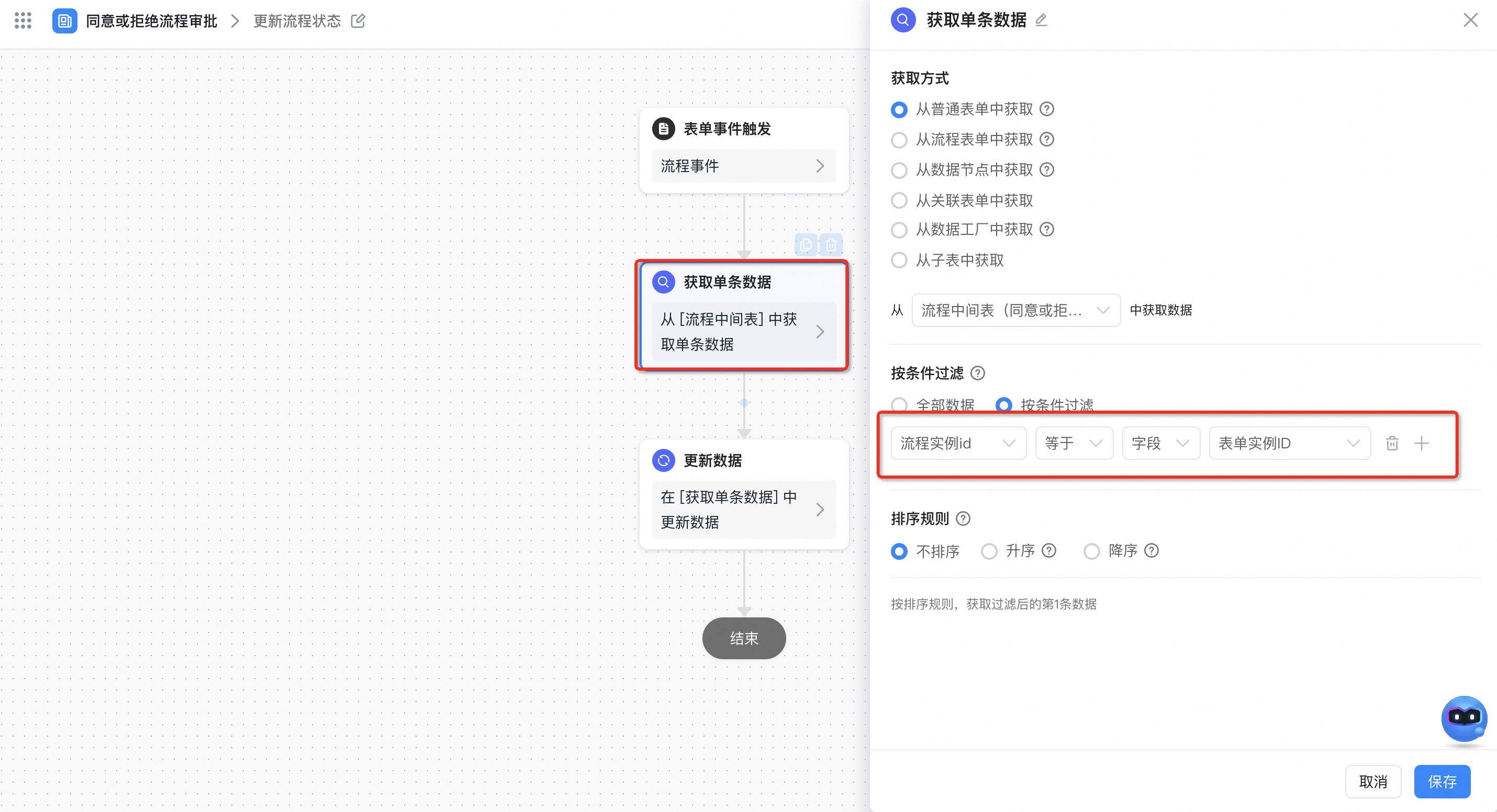
Task: Delete the 流程实例id filter condition
Action: (1392, 443)
